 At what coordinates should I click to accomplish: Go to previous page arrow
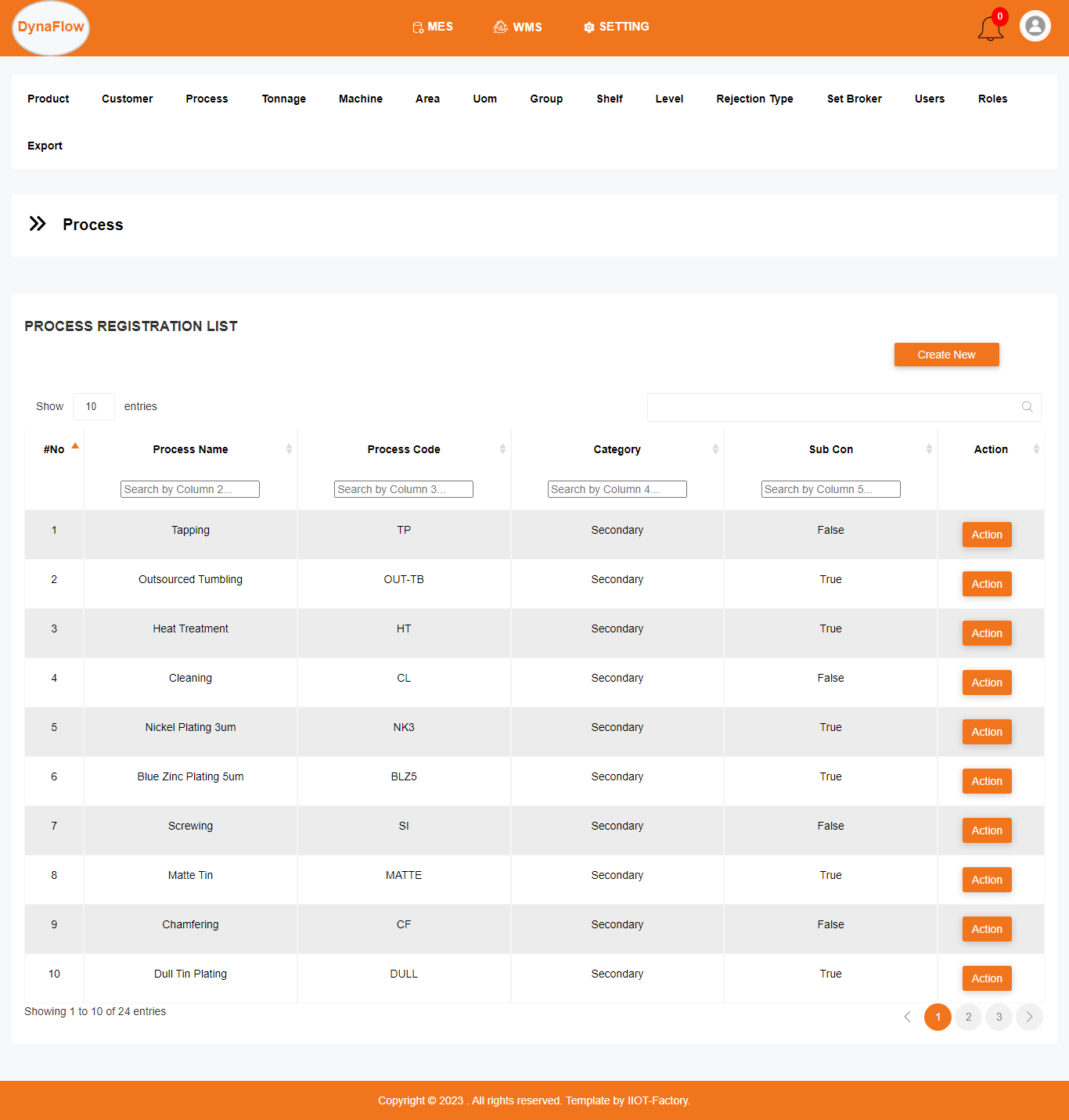(908, 1017)
